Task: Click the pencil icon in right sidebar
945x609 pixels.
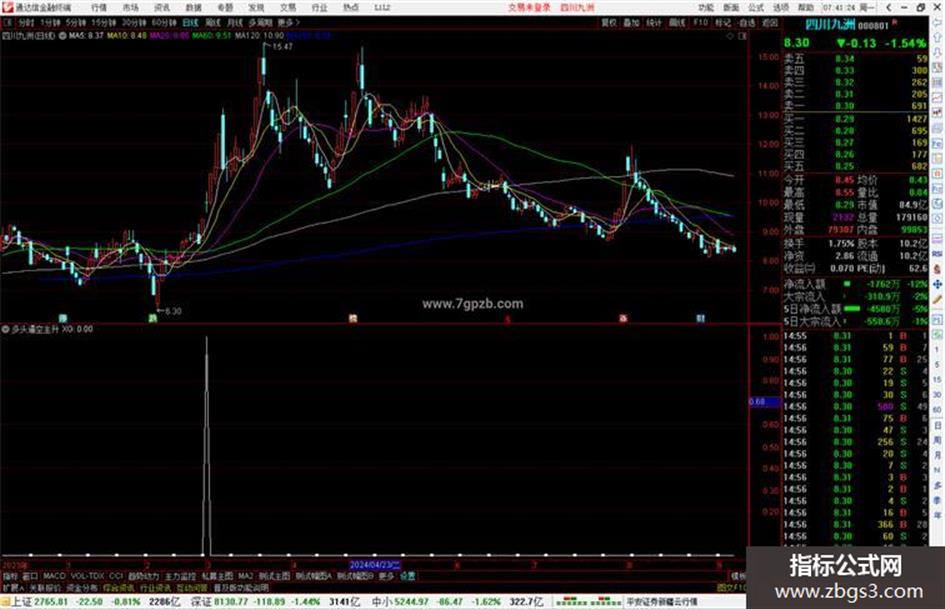Action: coord(937,299)
